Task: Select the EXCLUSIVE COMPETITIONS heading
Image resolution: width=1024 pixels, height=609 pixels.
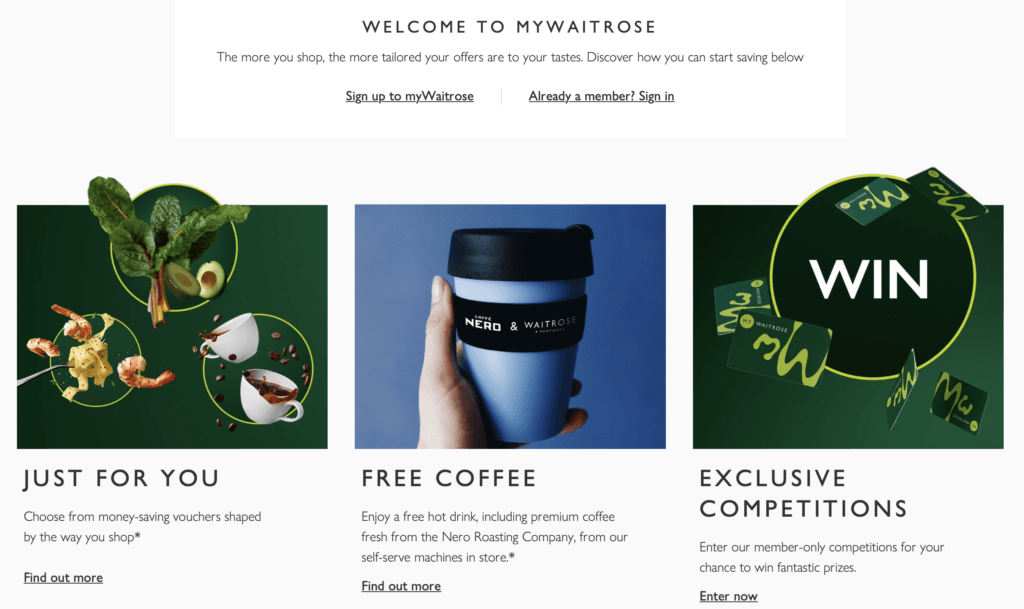Action: [x=803, y=493]
